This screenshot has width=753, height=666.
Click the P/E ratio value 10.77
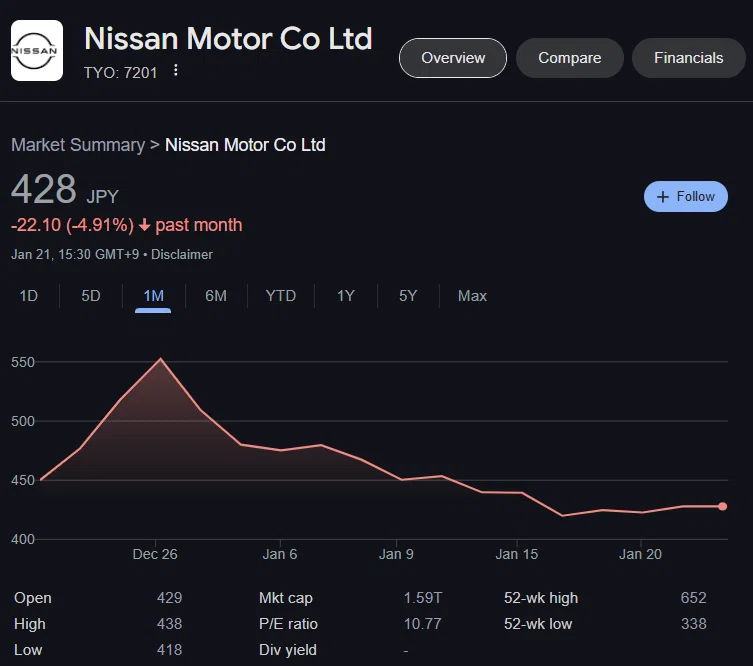coord(423,624)
